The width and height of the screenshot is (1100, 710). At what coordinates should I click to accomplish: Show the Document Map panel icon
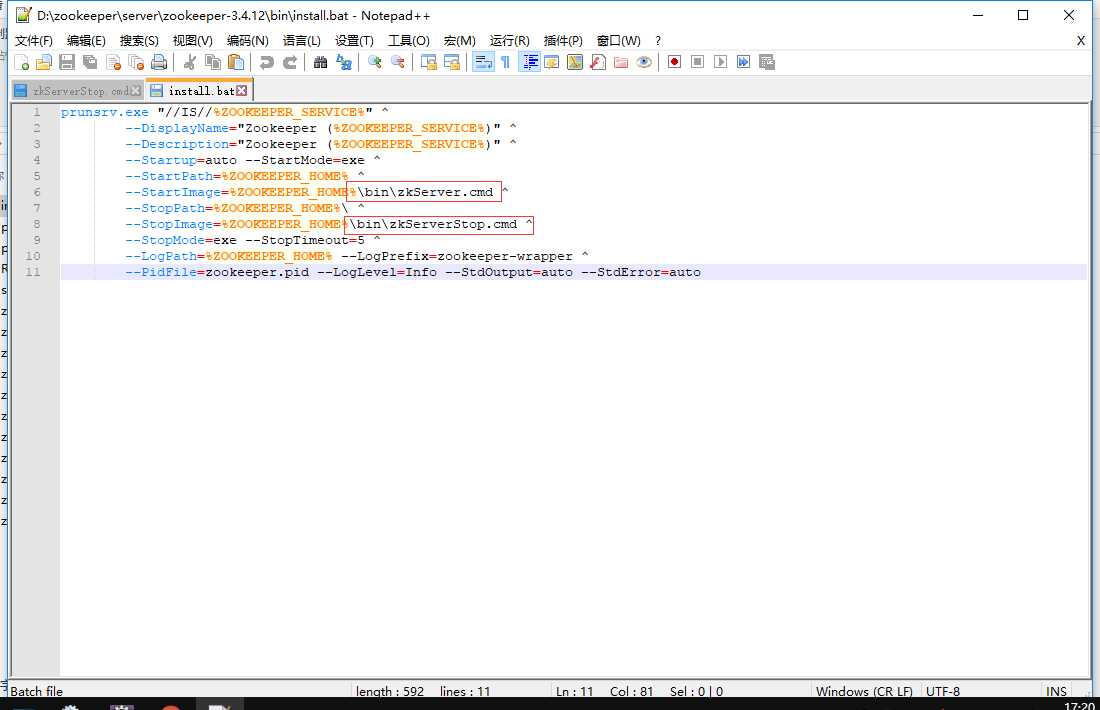[575, 62]
